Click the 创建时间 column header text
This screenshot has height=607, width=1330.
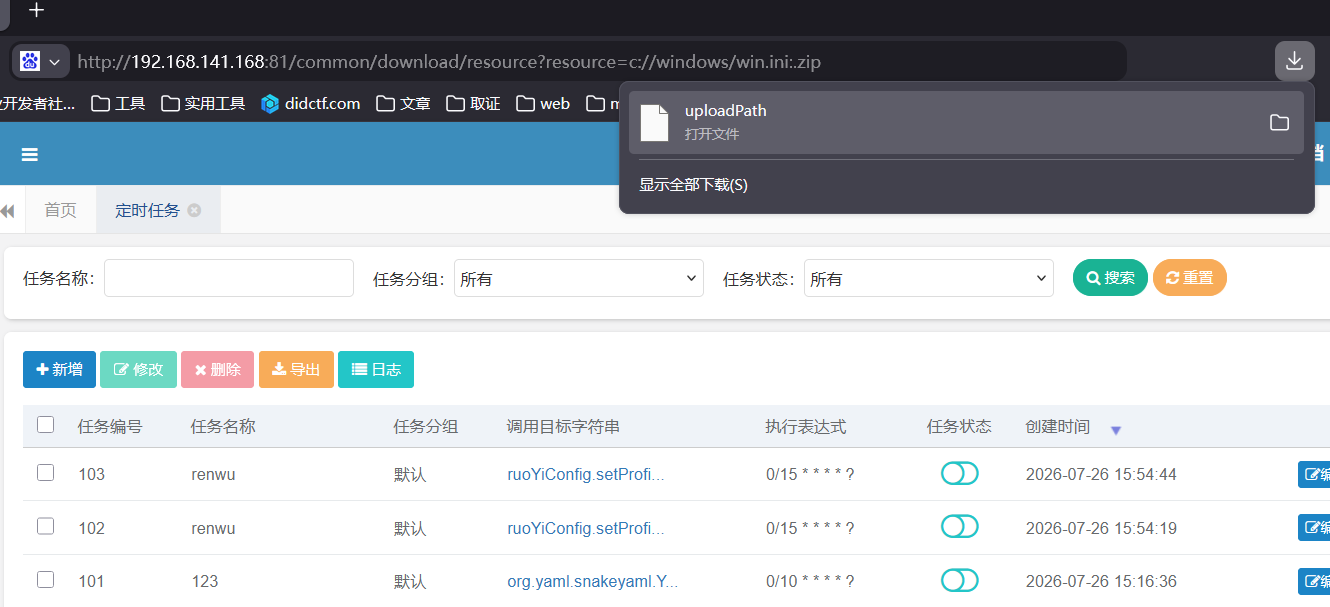tap(1058, 426)
